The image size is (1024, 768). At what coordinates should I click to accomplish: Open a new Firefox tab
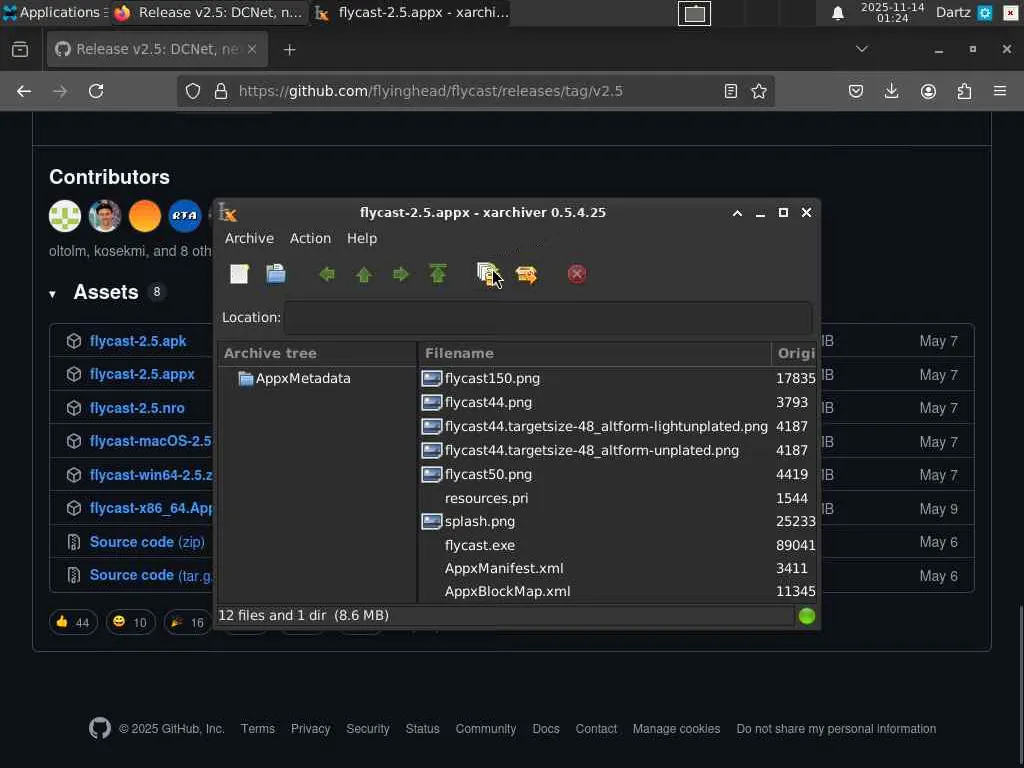pyautogui.click(x=289, y=50)
